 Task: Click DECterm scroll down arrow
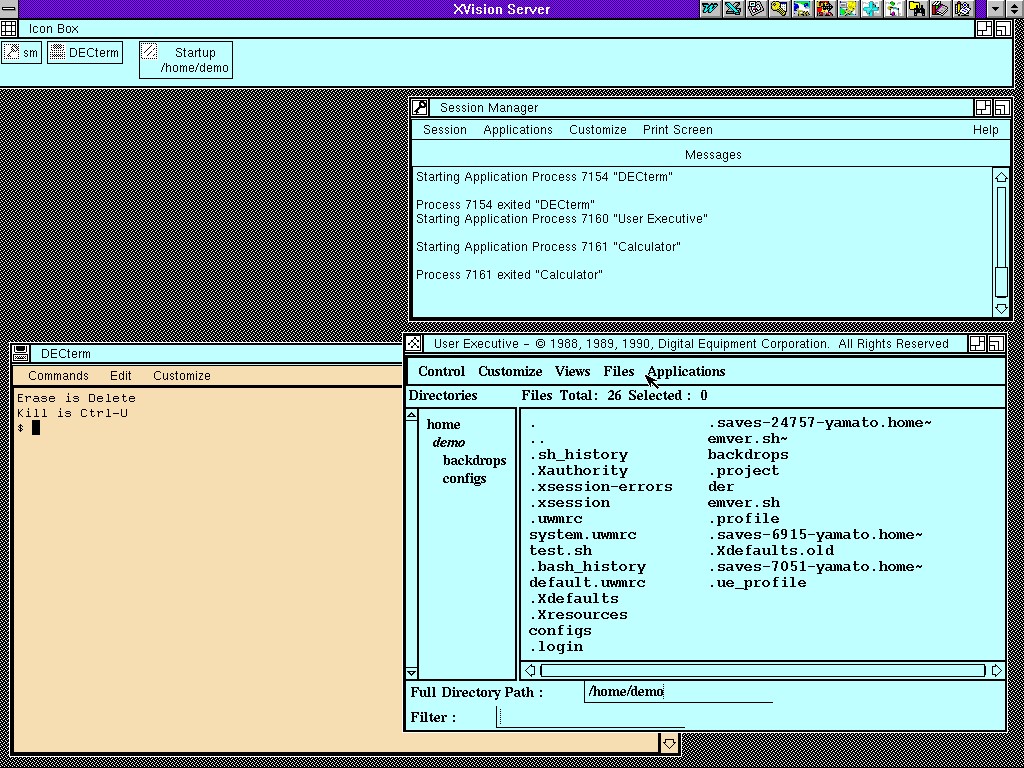click(x=669, y=743)
